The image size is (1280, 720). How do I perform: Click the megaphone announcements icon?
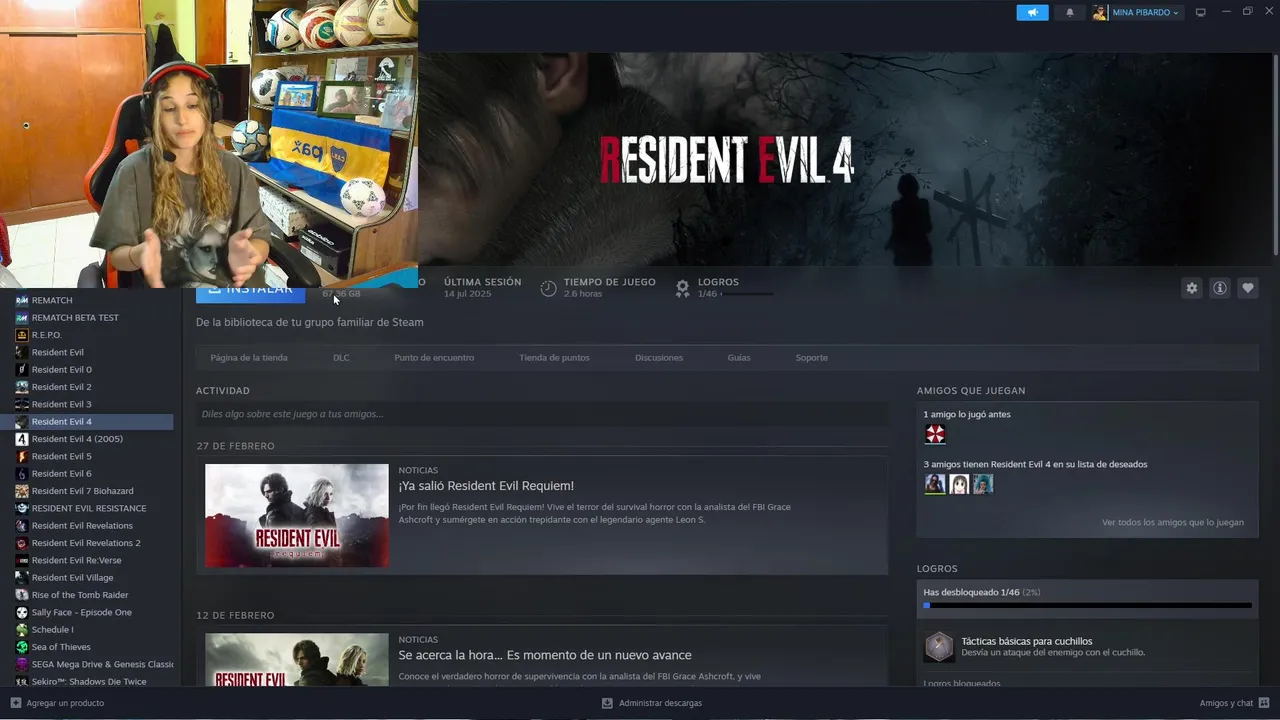[1032, 12]
